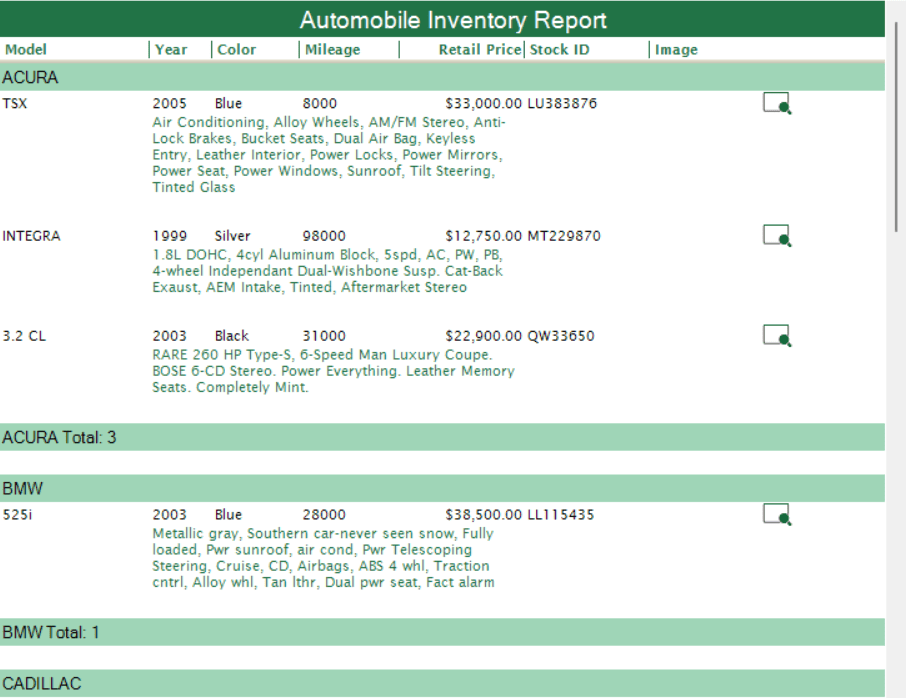
Task: Click mileage value 28000
Action: 324,514
